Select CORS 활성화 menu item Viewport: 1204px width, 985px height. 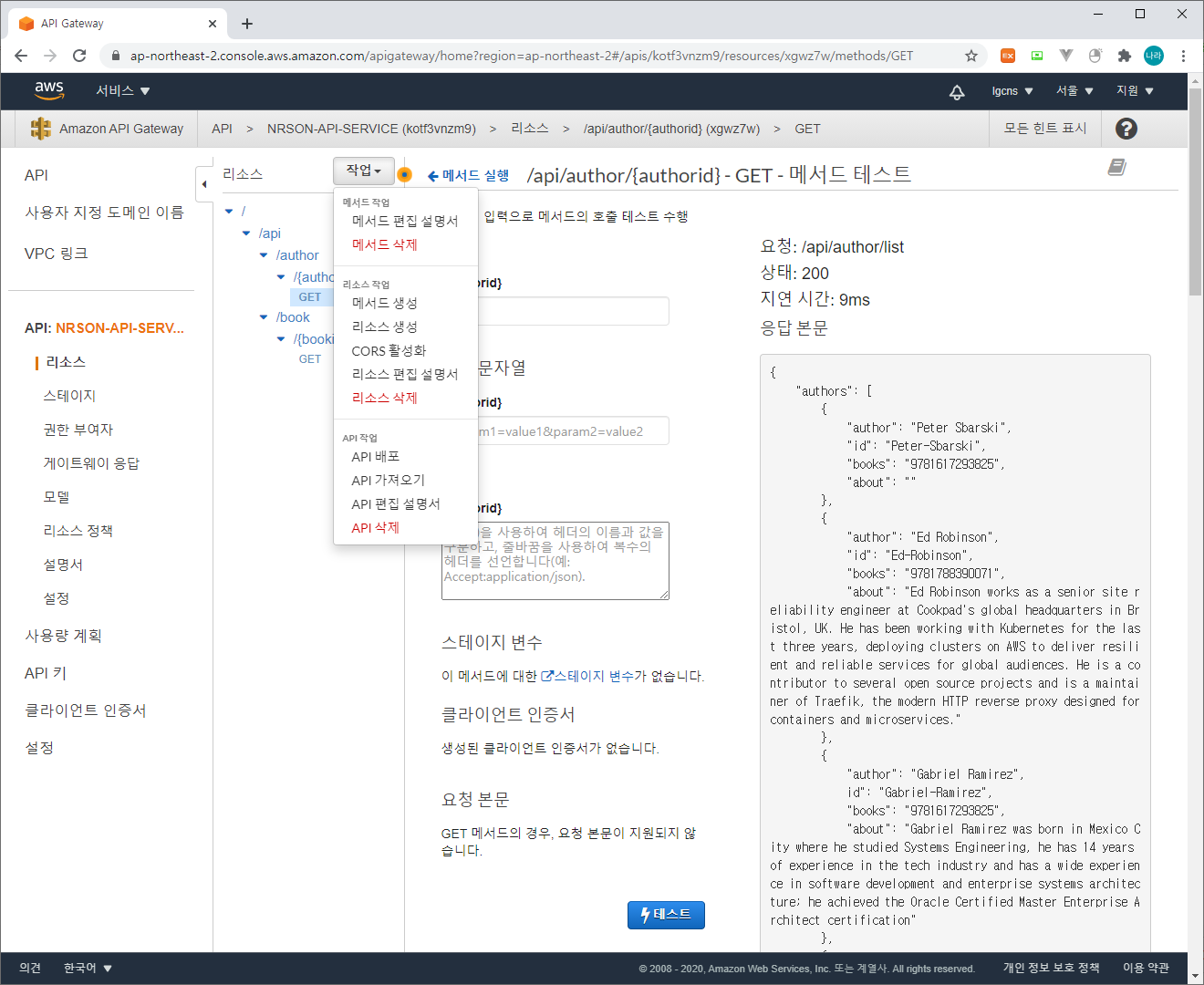(405, 350)
